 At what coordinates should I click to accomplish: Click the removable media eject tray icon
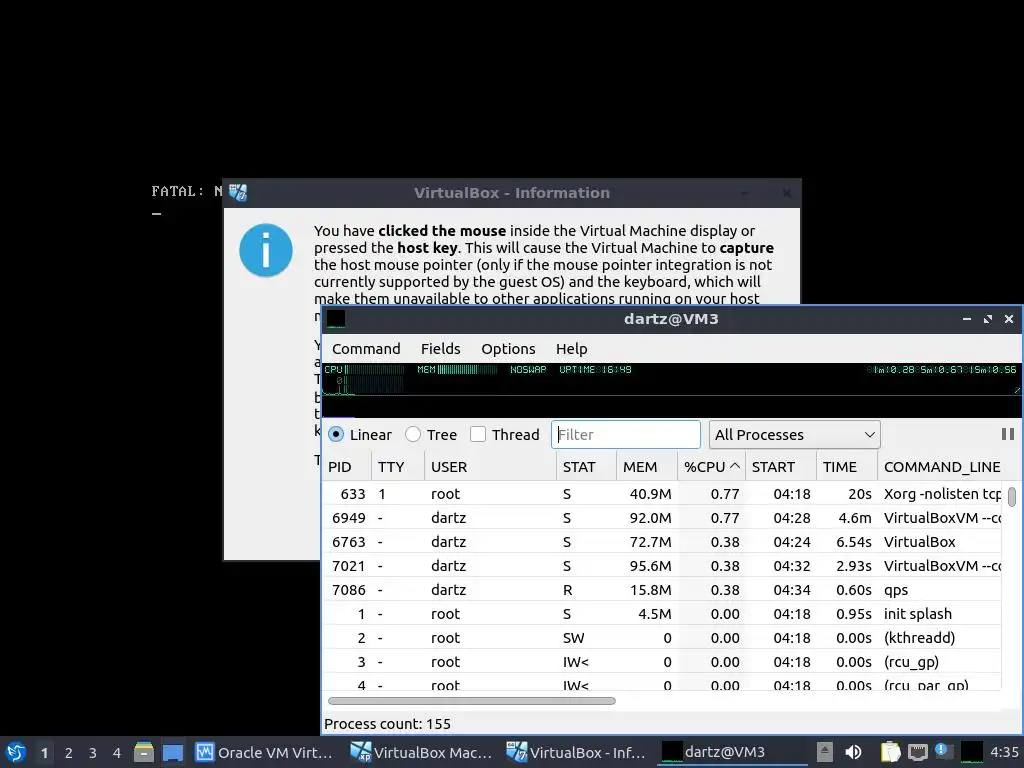pos(824,752)
